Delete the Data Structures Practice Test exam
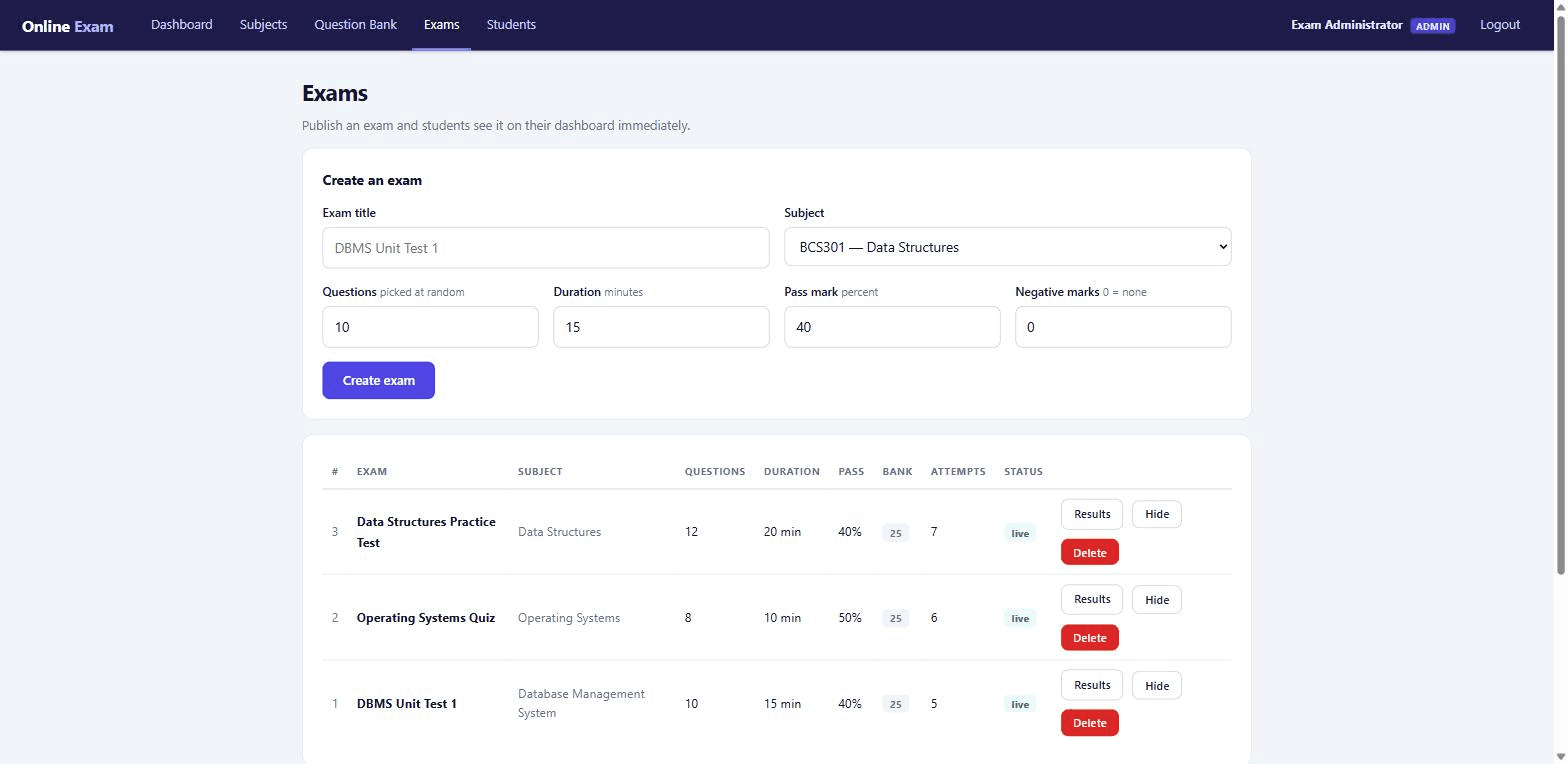Viewport: 1568px width, 764px height. (1089, 552)
